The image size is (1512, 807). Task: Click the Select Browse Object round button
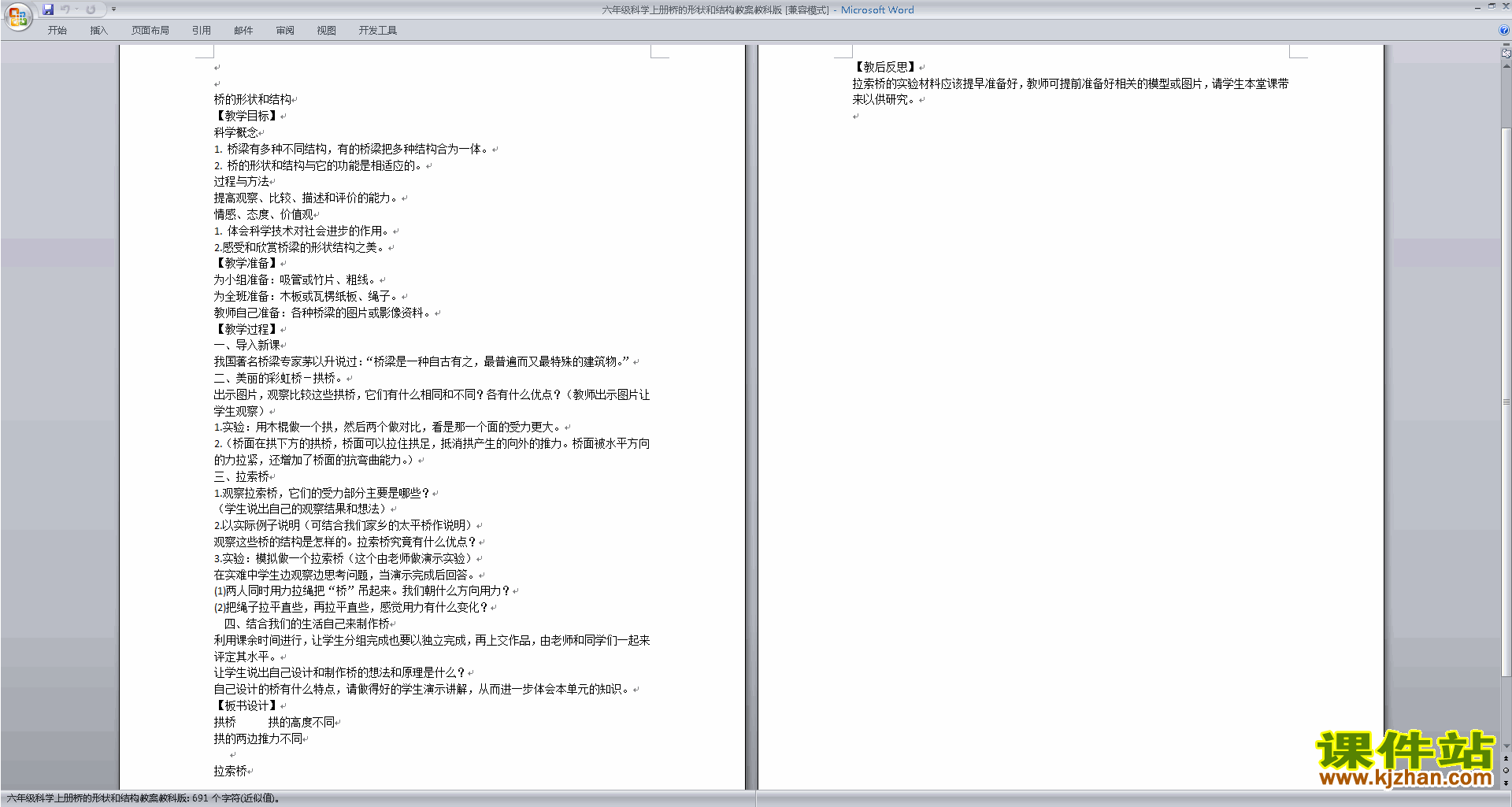[x=1506, y=771]
